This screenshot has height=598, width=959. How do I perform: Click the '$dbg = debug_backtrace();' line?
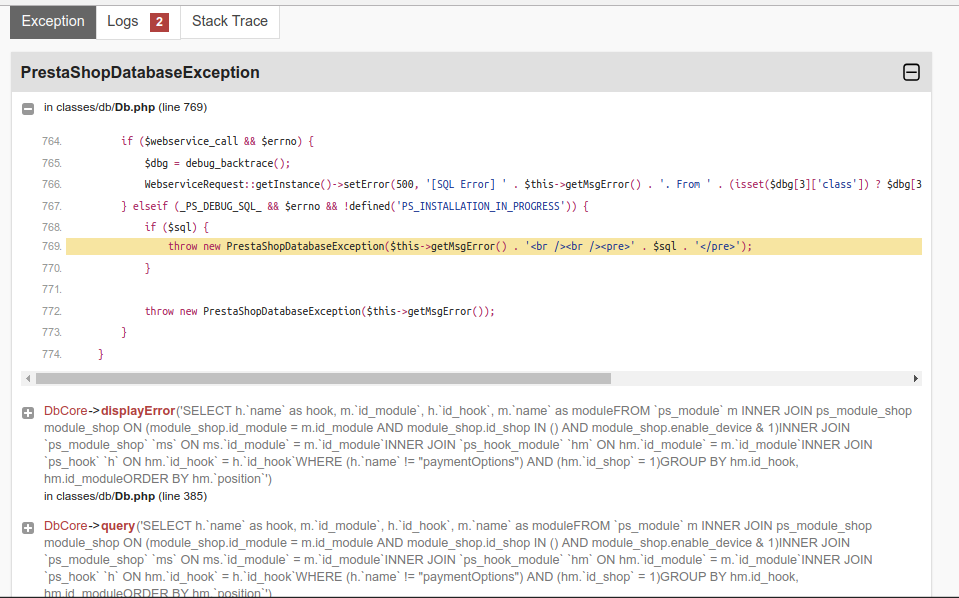[217, 163]
